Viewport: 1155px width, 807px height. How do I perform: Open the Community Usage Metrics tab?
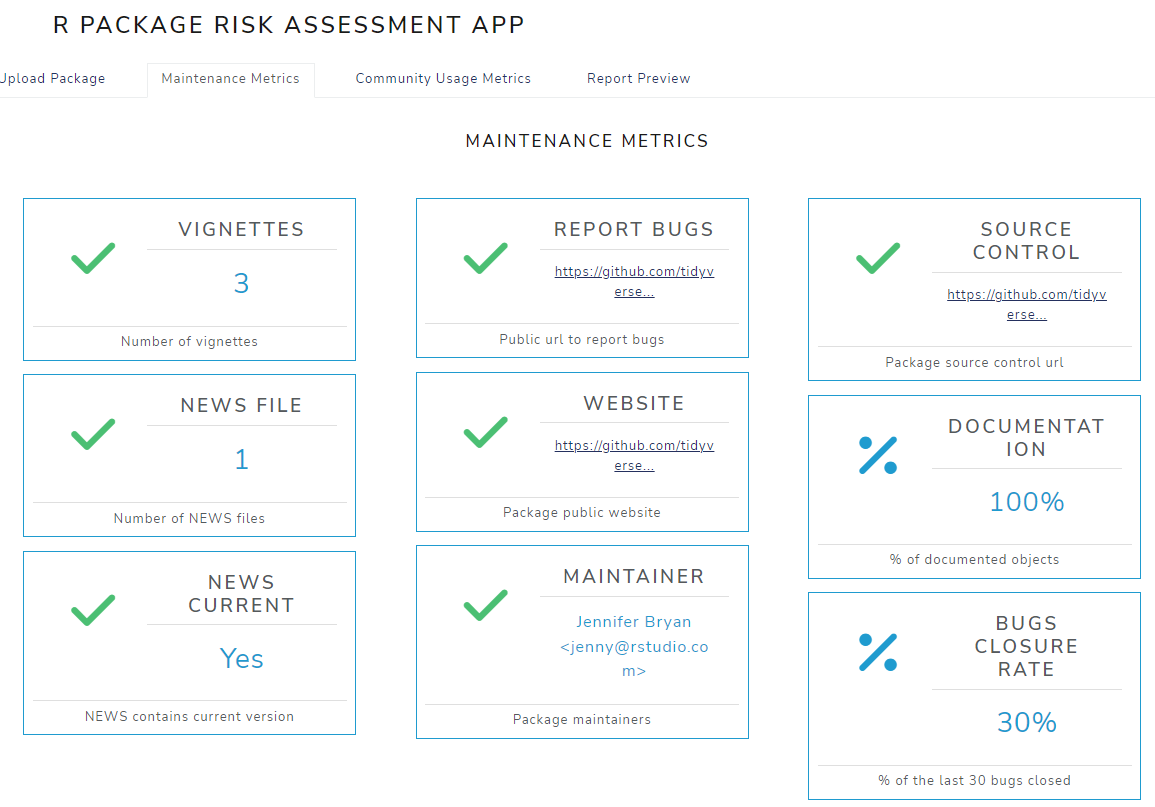point(443,78)
